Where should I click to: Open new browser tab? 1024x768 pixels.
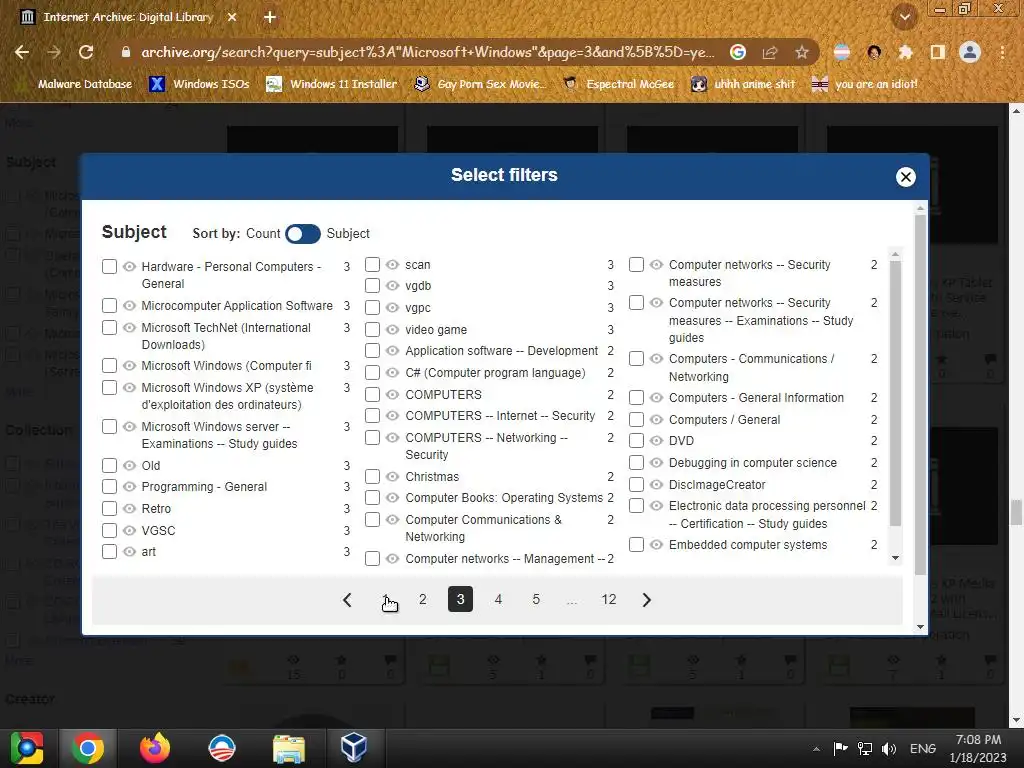(270, 18)
